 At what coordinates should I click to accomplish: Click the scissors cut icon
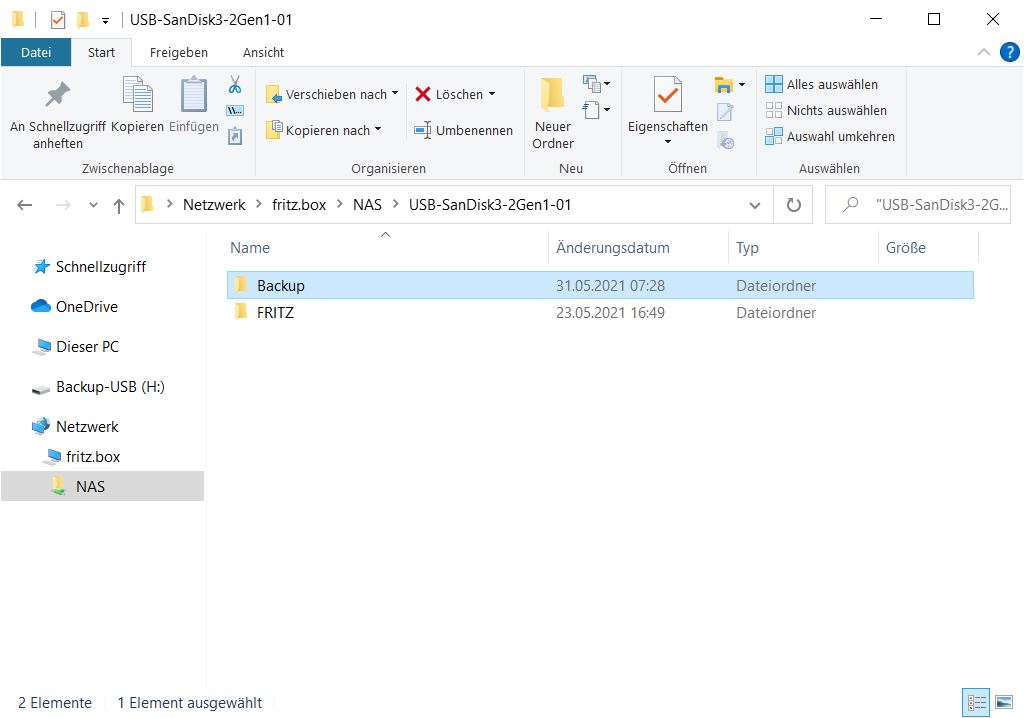tap(235, 85)
